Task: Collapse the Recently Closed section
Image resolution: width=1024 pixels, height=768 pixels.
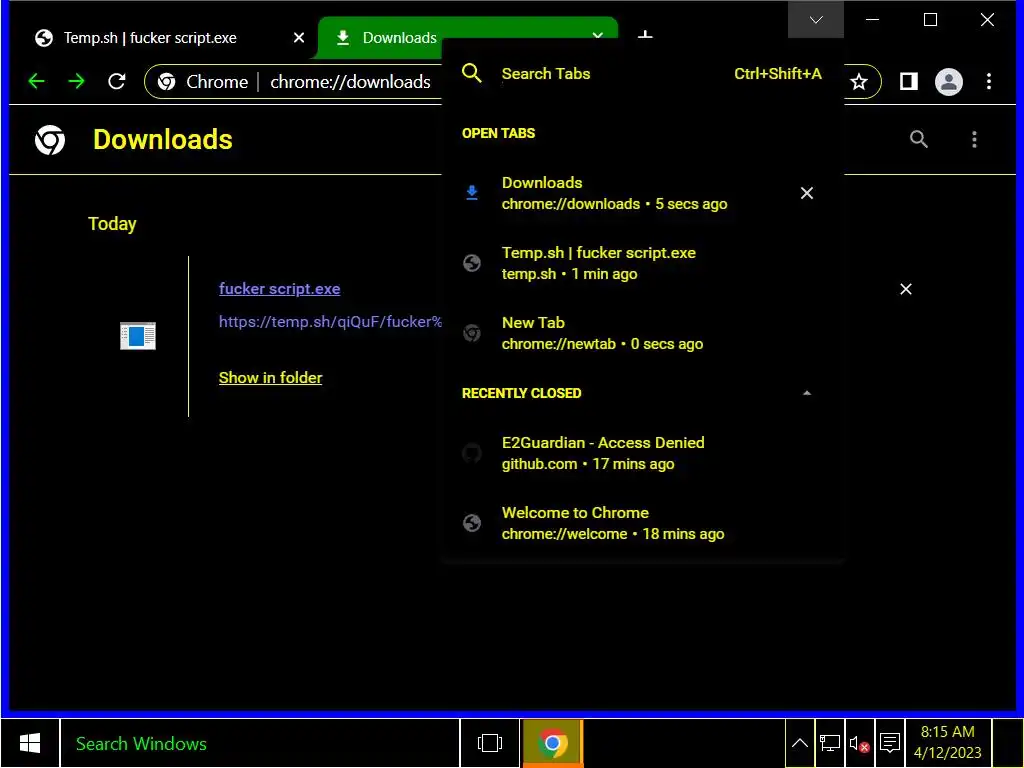Action: [x=807, y=393]
